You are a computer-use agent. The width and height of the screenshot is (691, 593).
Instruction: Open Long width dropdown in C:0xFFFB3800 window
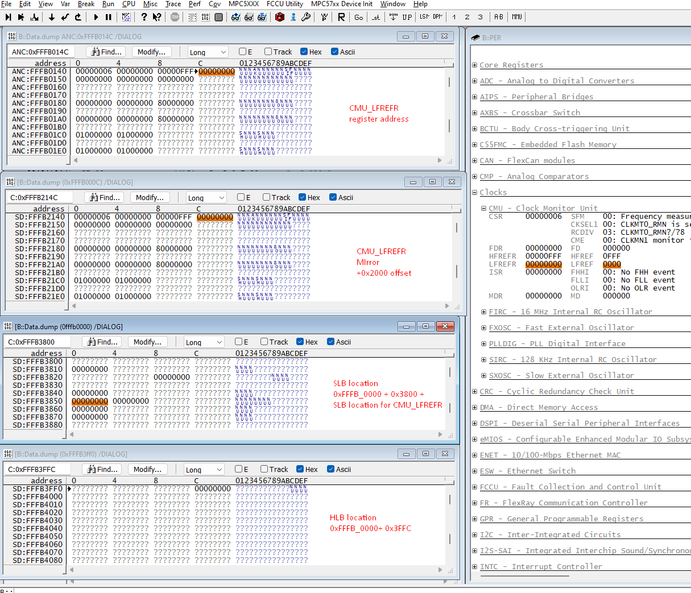click(204, 342)
